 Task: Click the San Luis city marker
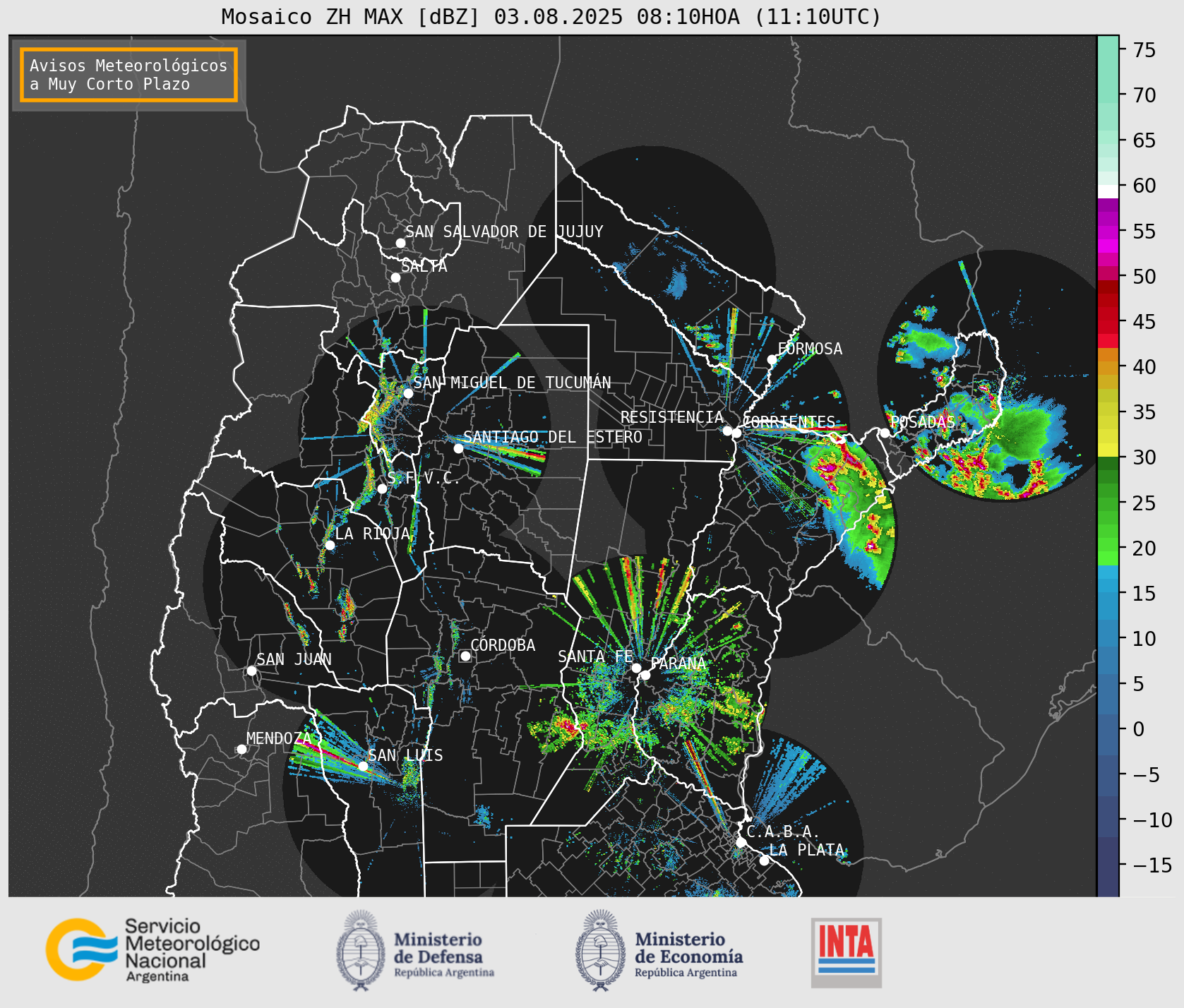point(363,766)
